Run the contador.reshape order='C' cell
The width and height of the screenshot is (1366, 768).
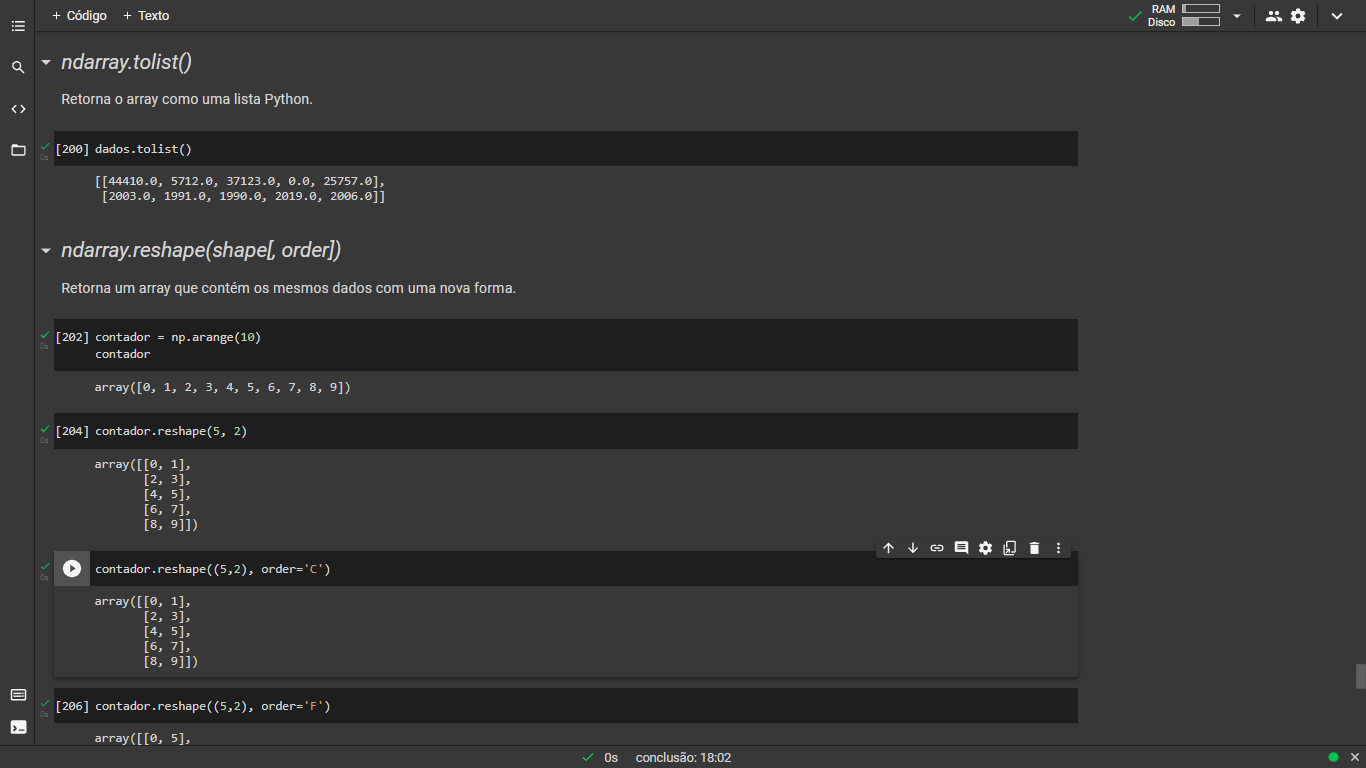pyautogui.click(x=72, y=568)
